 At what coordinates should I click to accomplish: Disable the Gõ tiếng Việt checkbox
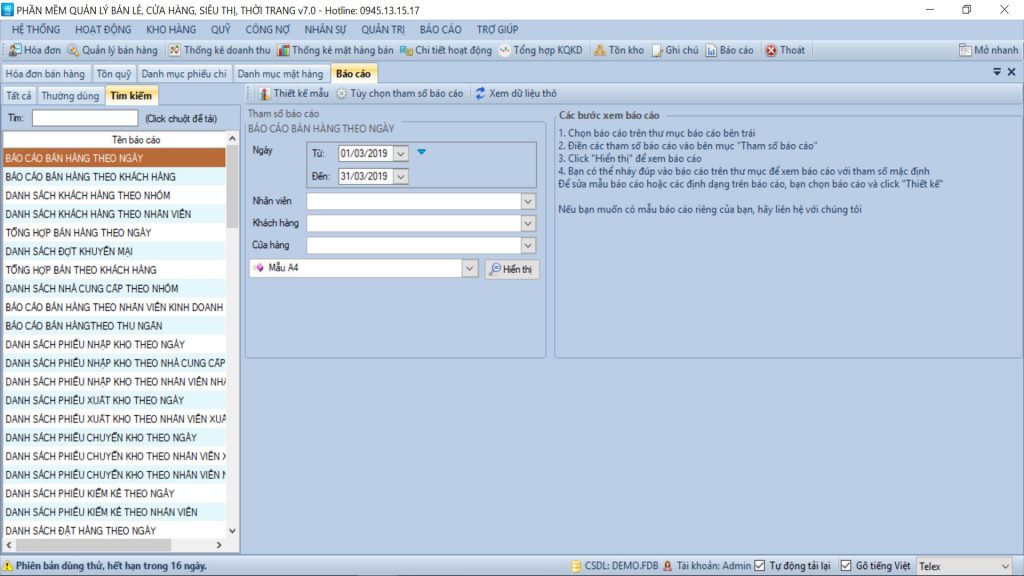[846, 566]
